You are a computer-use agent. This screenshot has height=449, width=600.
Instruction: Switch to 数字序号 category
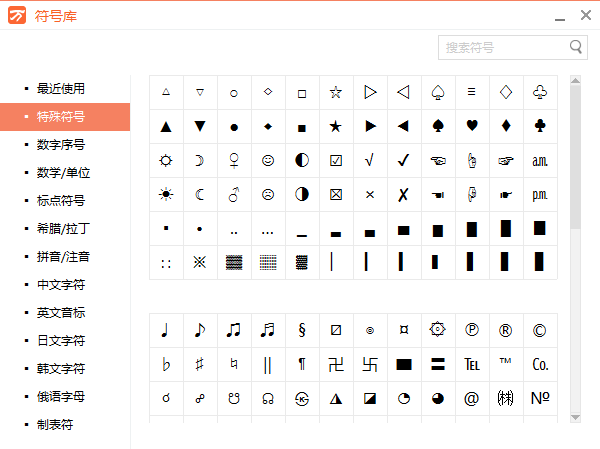click(61, 144)
